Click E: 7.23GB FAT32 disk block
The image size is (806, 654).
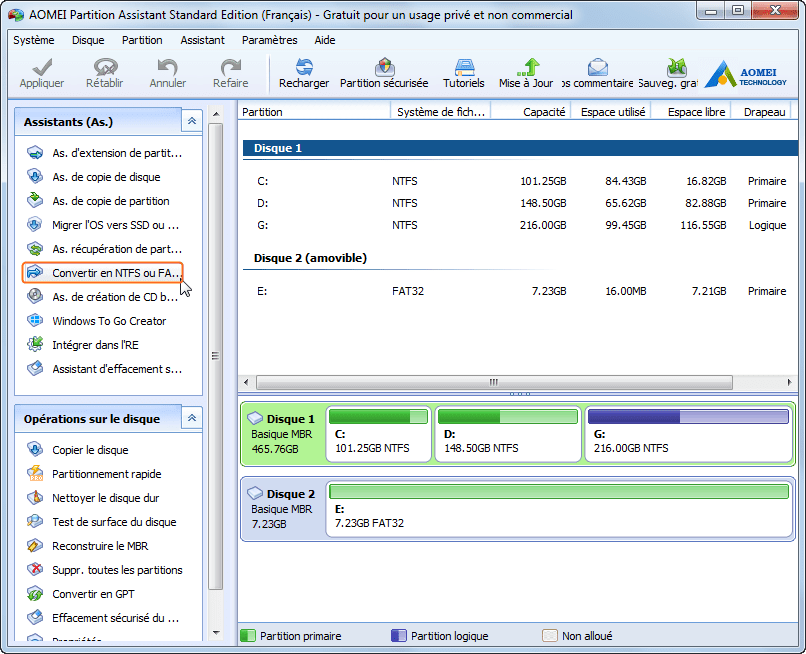point(559,509)
